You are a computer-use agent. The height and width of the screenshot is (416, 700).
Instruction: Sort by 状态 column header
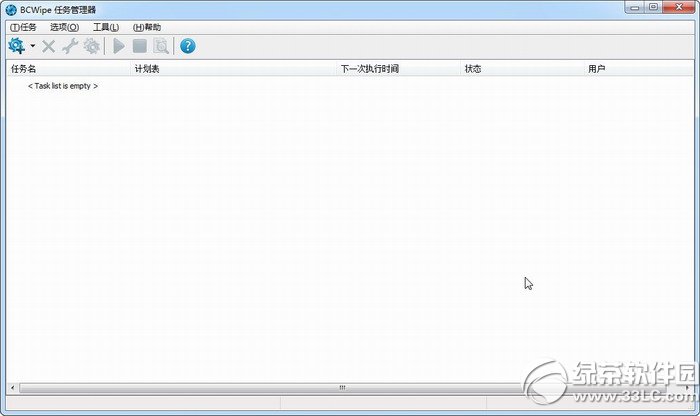(523, 69)
